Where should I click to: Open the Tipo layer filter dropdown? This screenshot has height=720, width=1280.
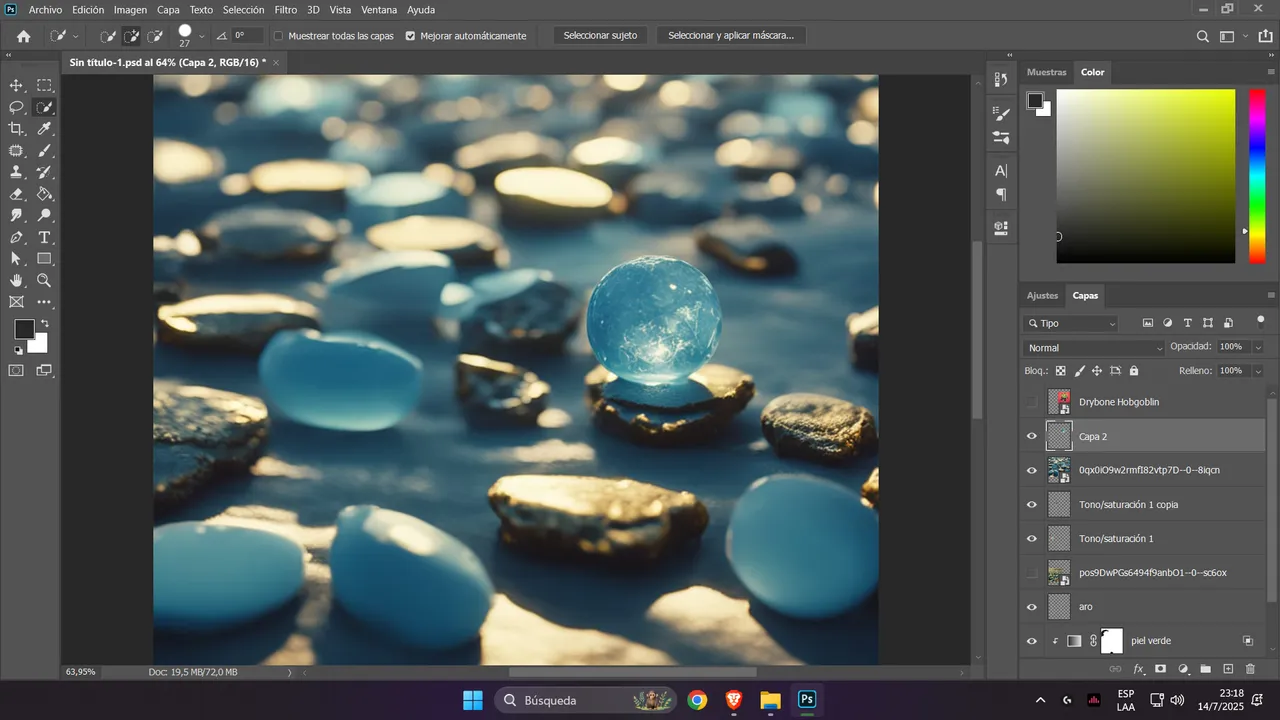click(1070, 323)
